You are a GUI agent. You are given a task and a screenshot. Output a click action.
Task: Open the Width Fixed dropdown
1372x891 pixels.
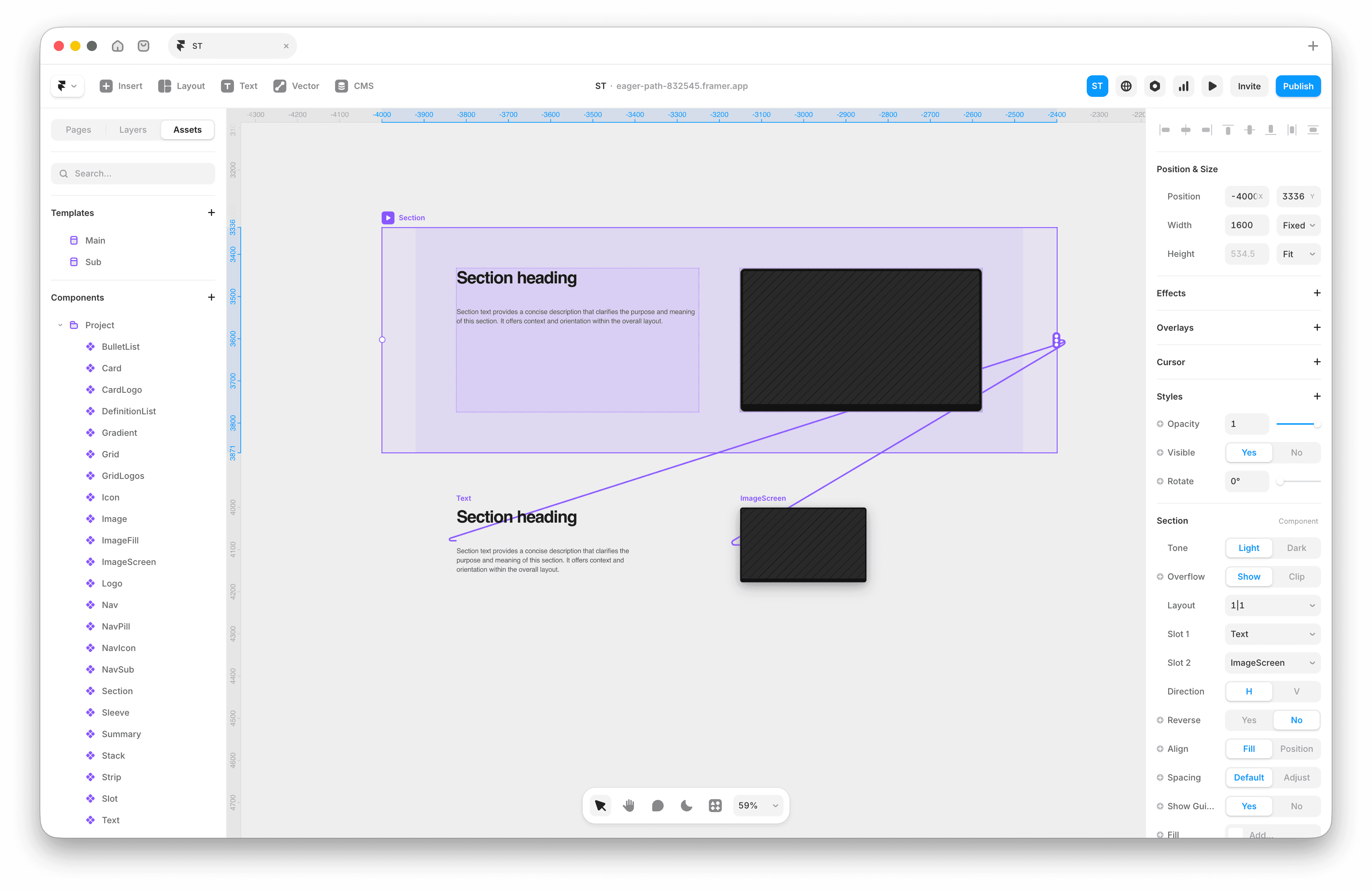tap(1298, 225)
